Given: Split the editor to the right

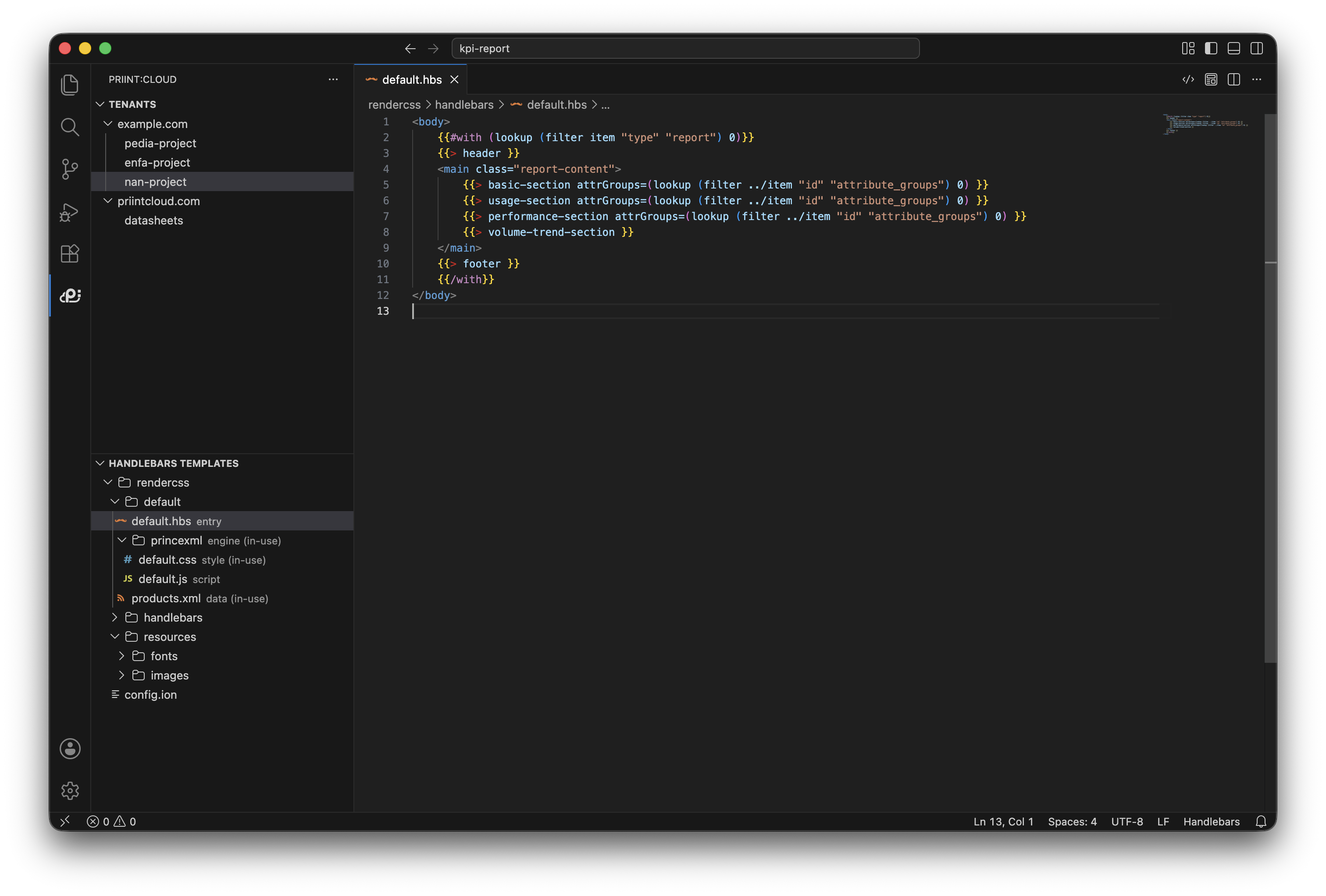Looking at the screenshot, I should 1233,79.
